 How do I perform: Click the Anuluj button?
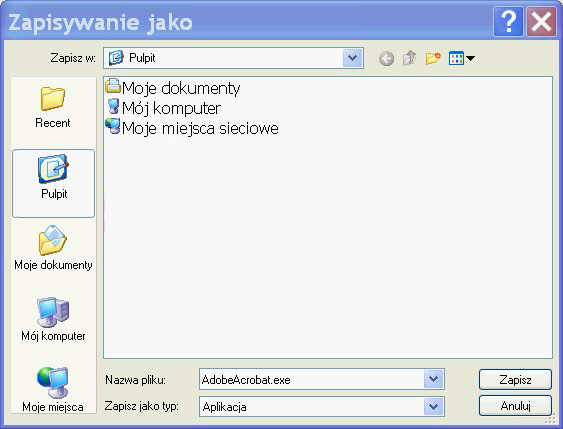click(515, 406)
